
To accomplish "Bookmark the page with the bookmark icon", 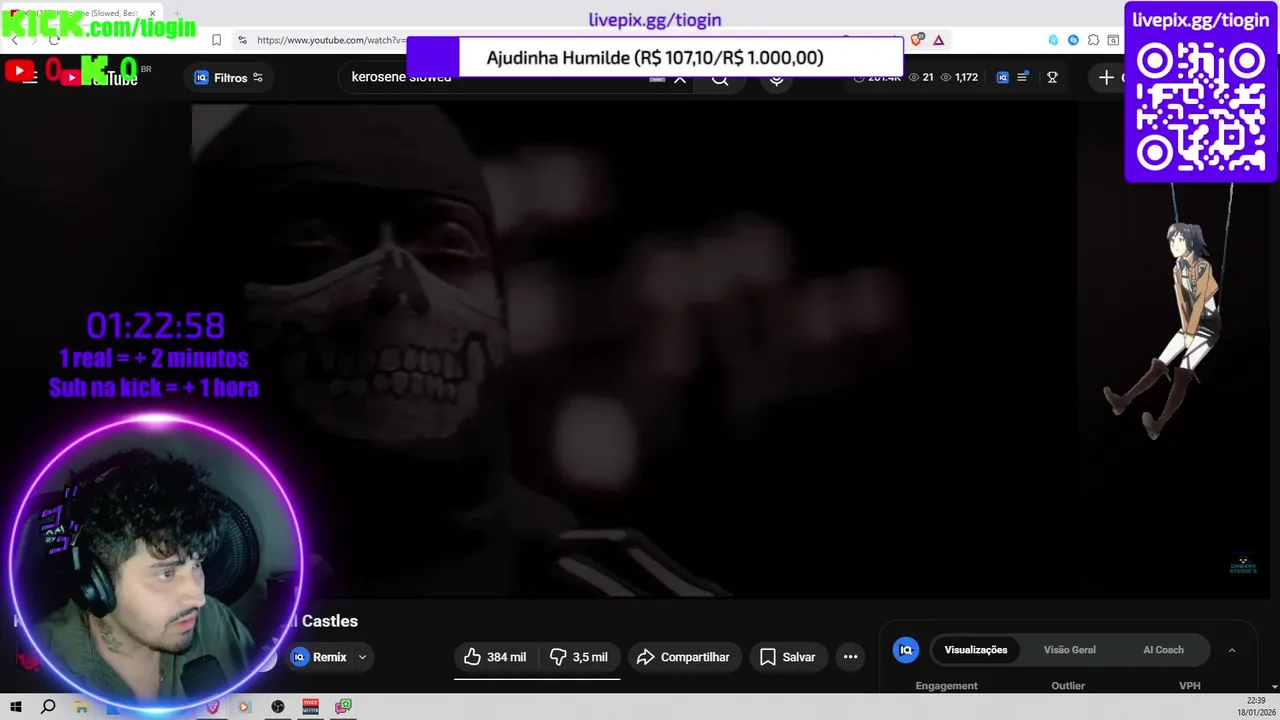I will point(216,40).
